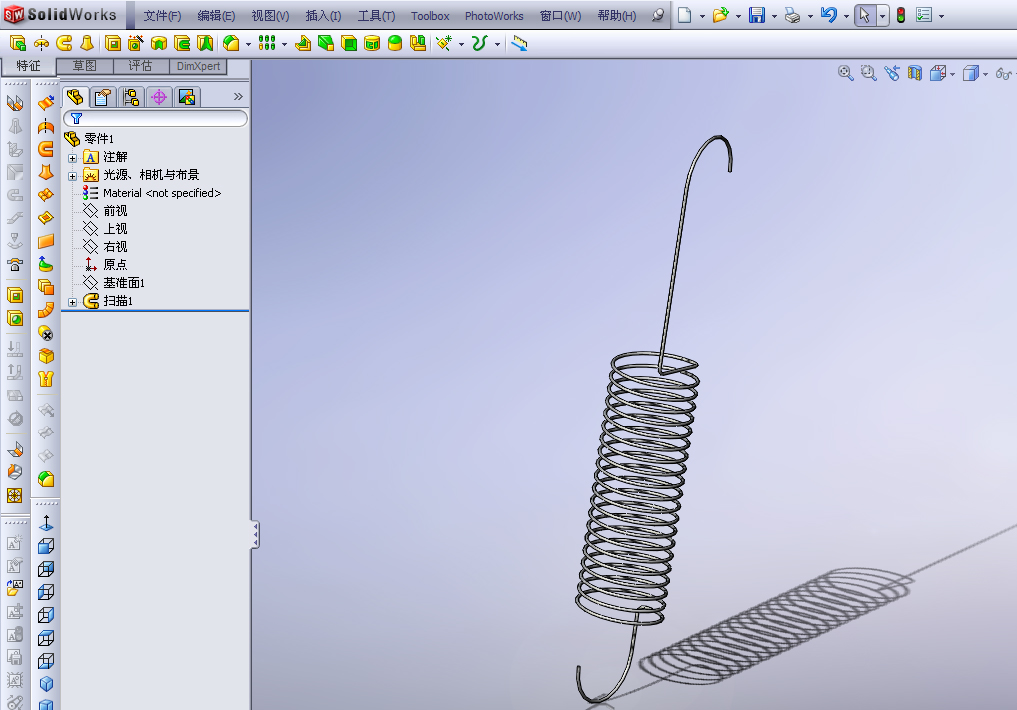Collapse the feature panel using the side handle
Image resolution: width=1017 pixels, height=710 pixels.
(256, 535)
